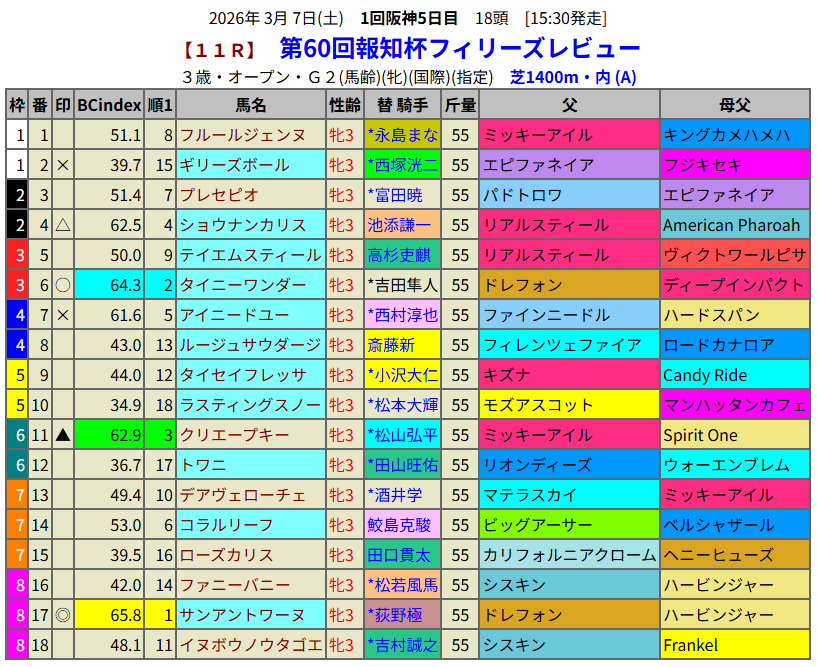Click the red frame 3 cell for テイエムスティール
The height and width of the screenshot is (667, 817).
click(x=17, y=255)
